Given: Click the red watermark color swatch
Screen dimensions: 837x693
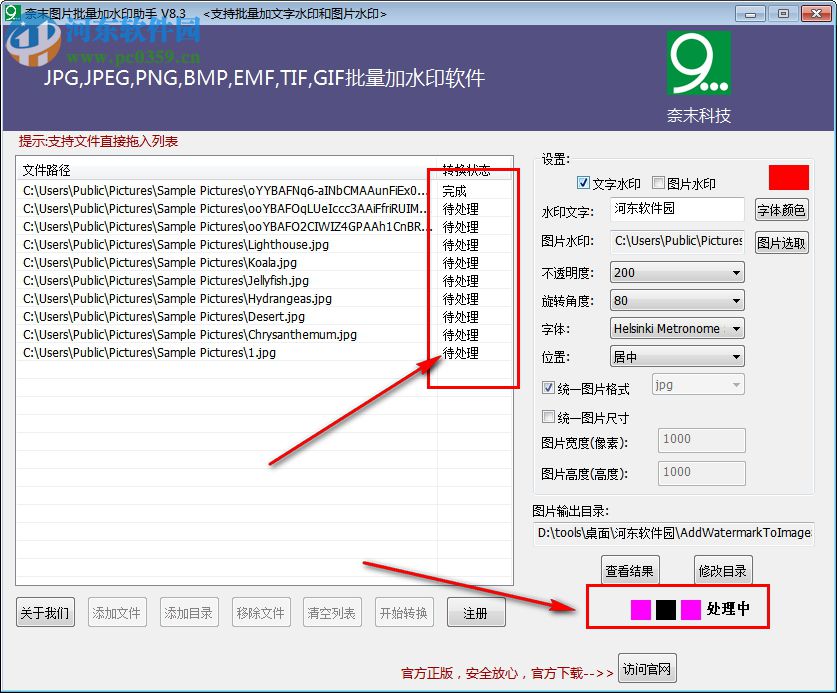Looking at the screenshot, I should (789, 177).
